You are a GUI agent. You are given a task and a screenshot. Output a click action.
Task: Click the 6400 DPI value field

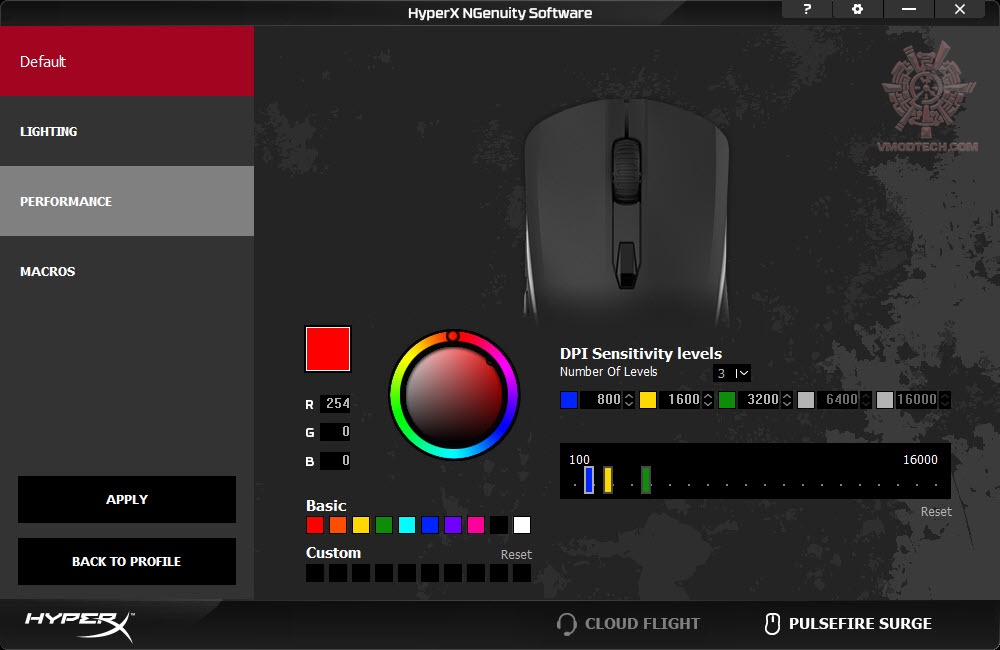(838, 399)
